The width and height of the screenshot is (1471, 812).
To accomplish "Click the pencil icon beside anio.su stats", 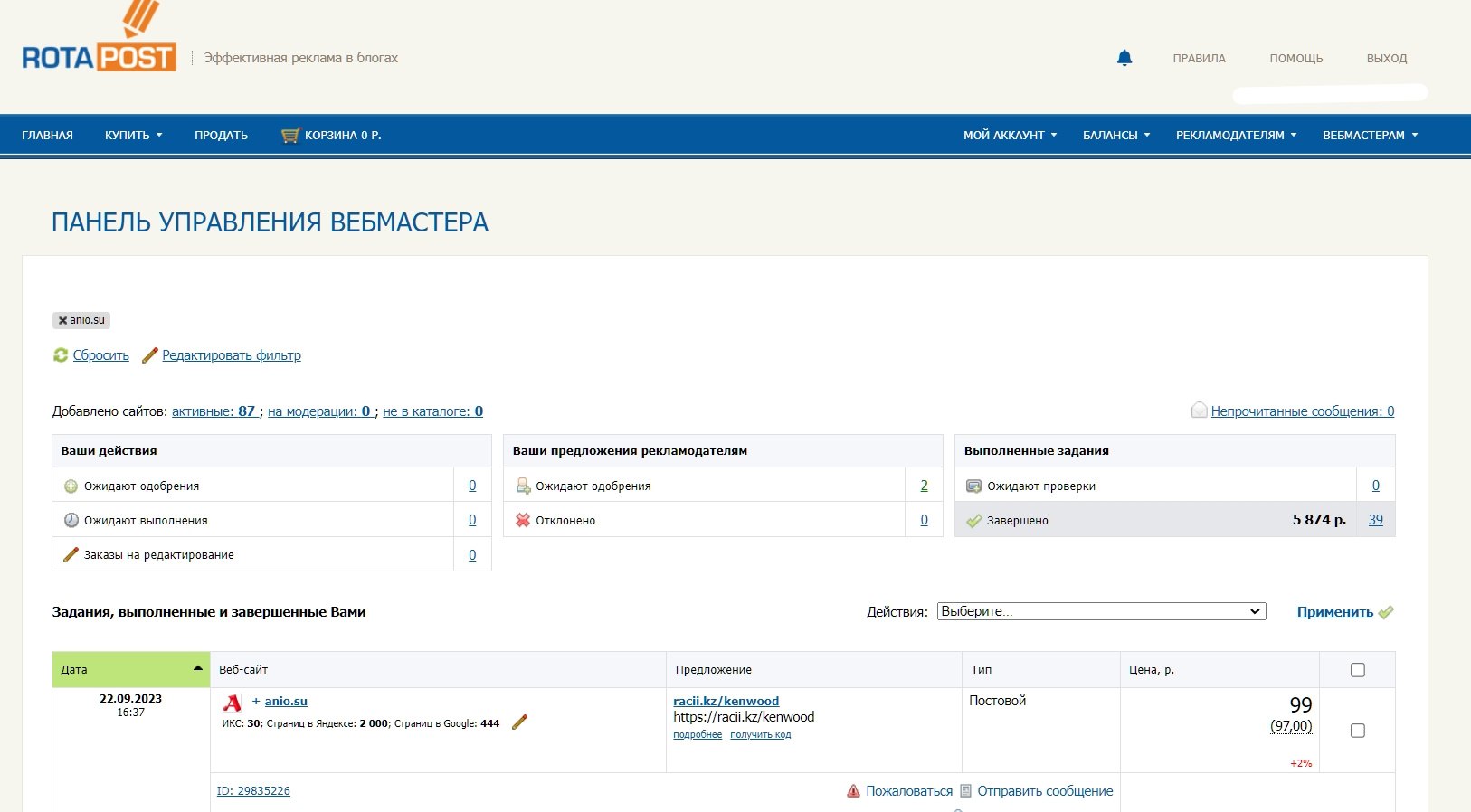I will coord(519,722).
